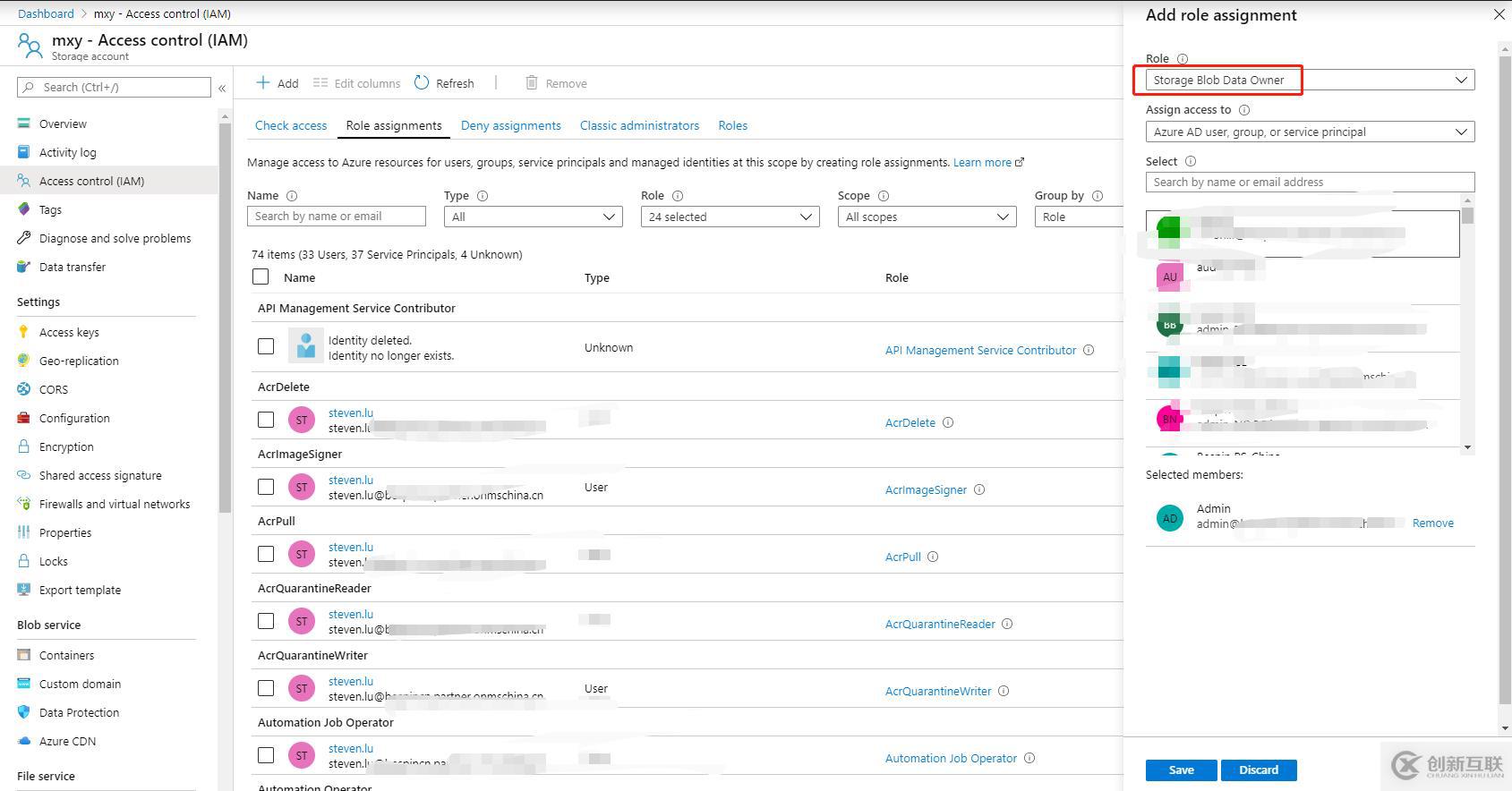Open blob Containers

click(66, 655)
